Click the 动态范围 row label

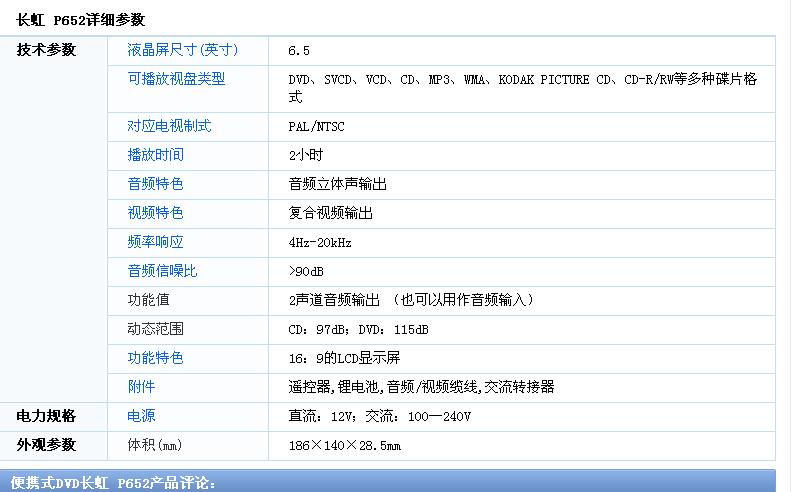coord(155,329)
